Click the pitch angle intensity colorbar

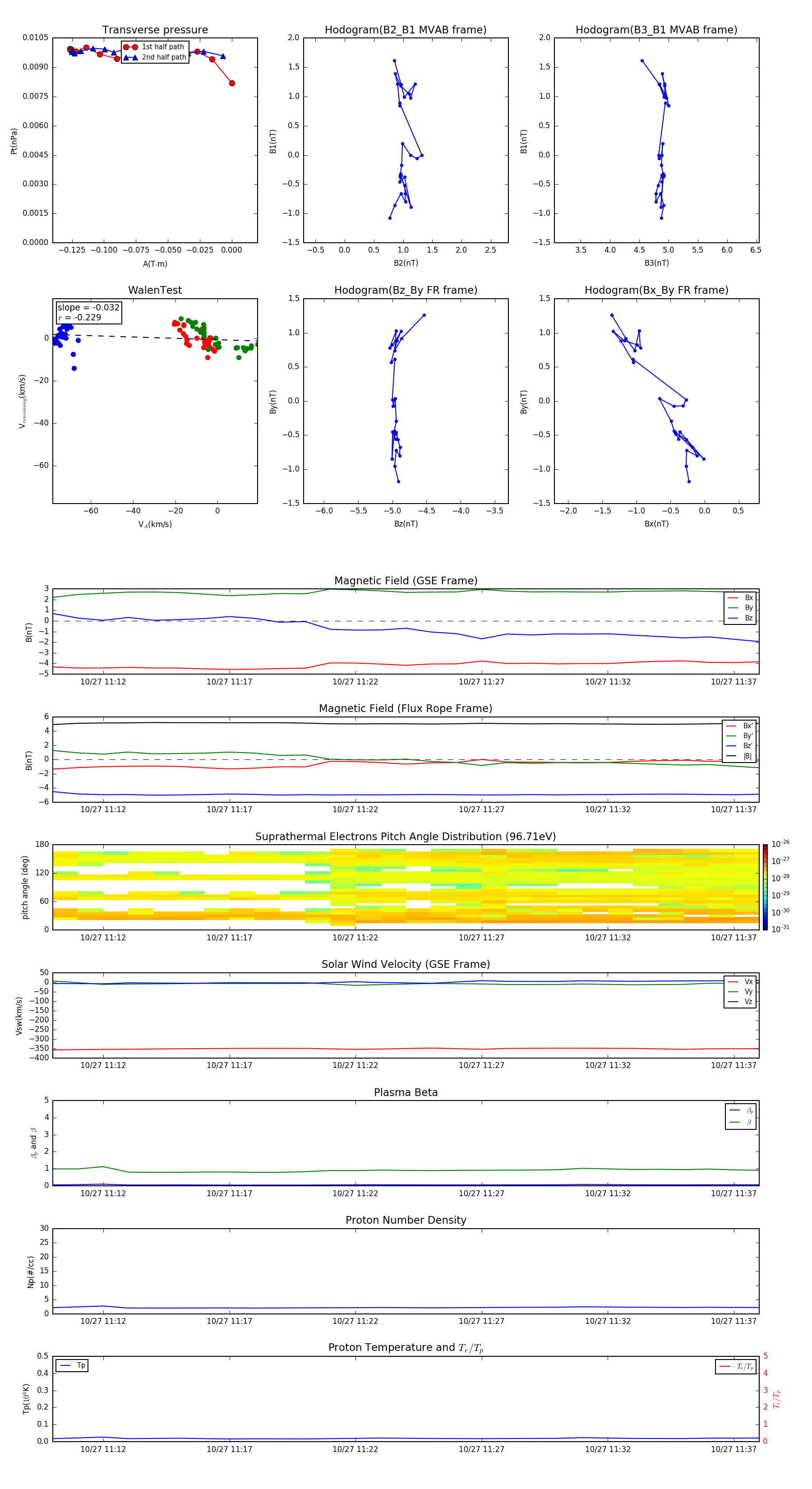(765, 887)
